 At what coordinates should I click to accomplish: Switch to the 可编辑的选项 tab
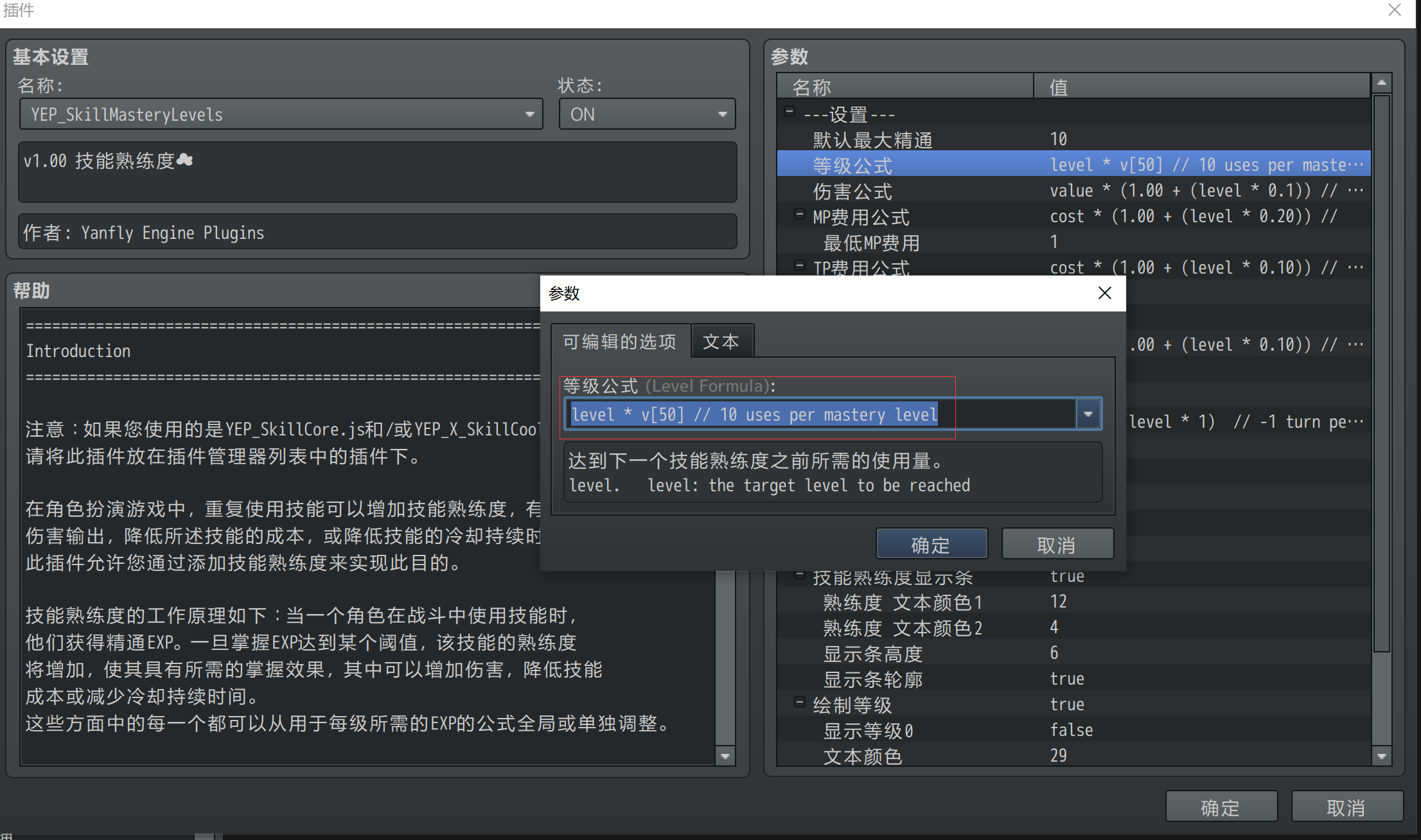[620, 341]
